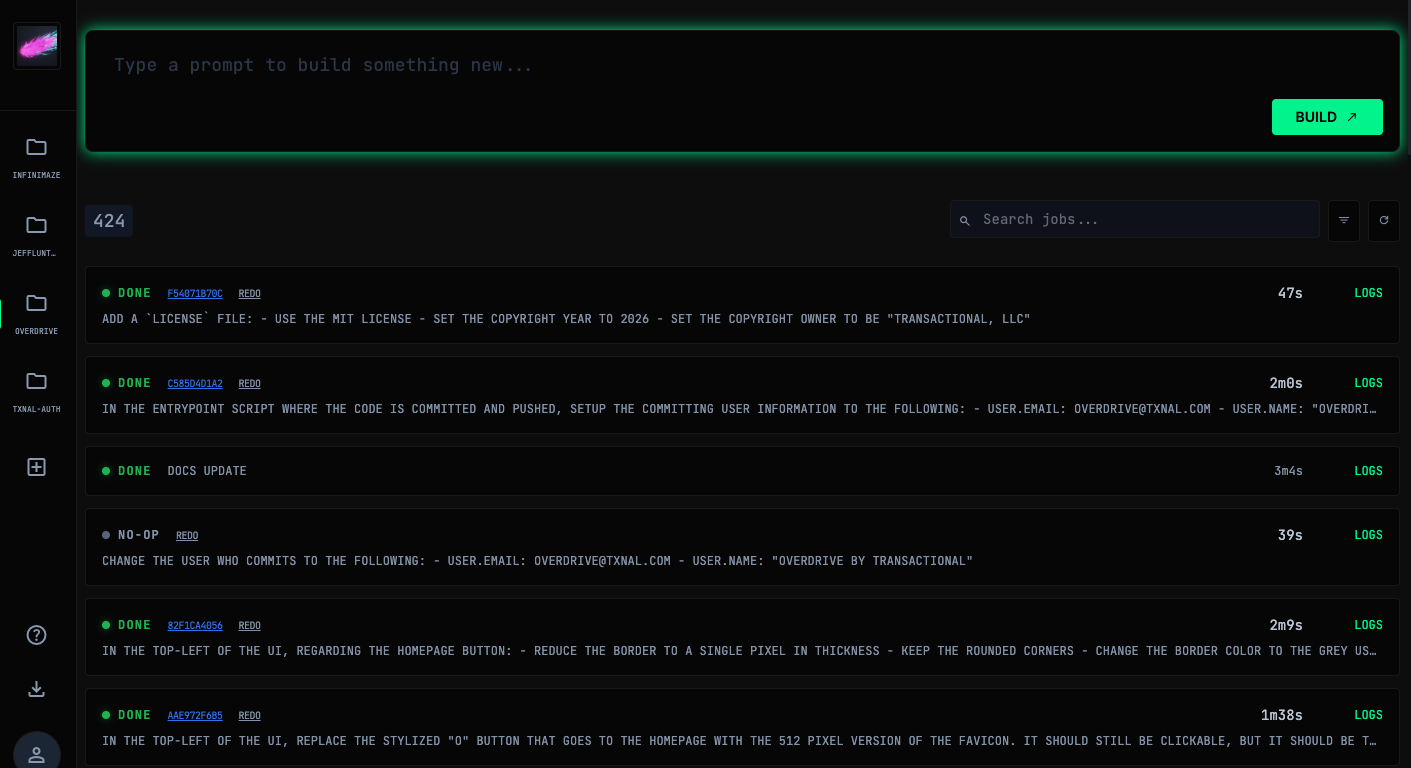
Task: Open commit link 82F1CA4056
Action: point(195,626)
